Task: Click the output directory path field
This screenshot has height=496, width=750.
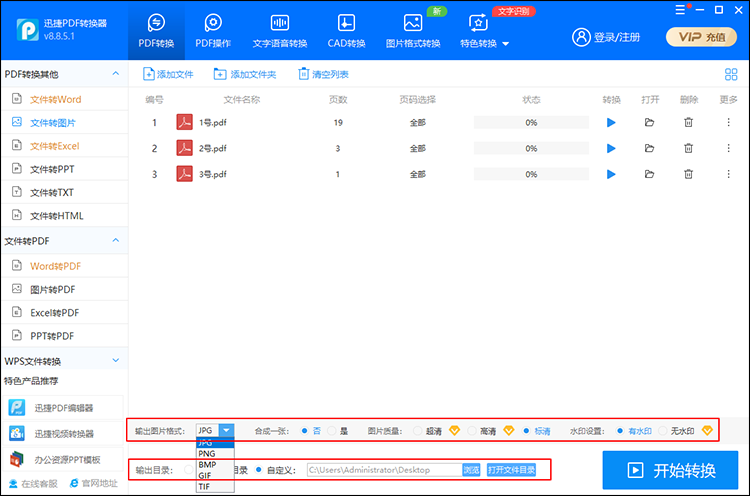Action: pos(382,469)
